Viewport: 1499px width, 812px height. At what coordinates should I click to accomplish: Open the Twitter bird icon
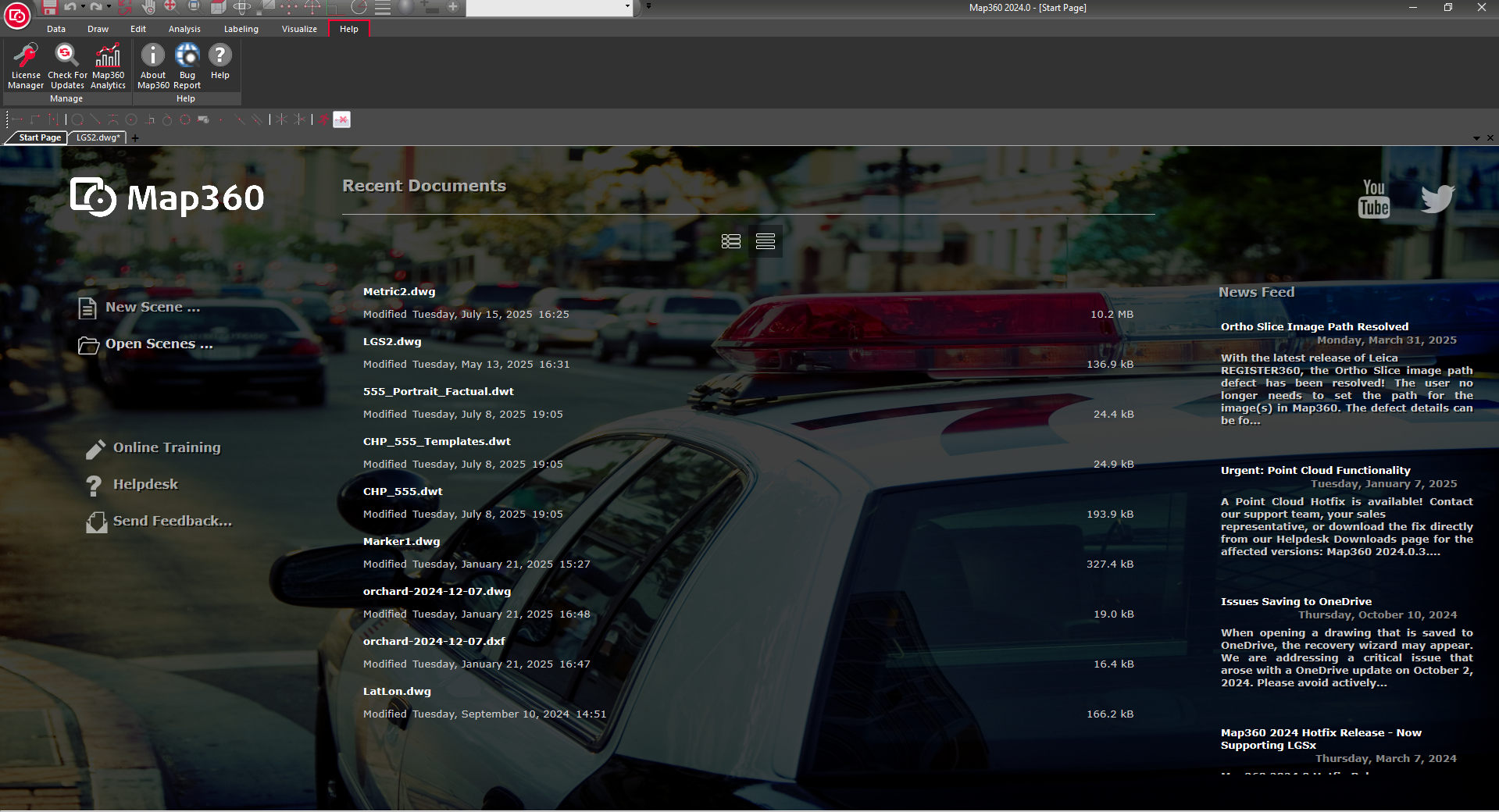[1437, 199]
